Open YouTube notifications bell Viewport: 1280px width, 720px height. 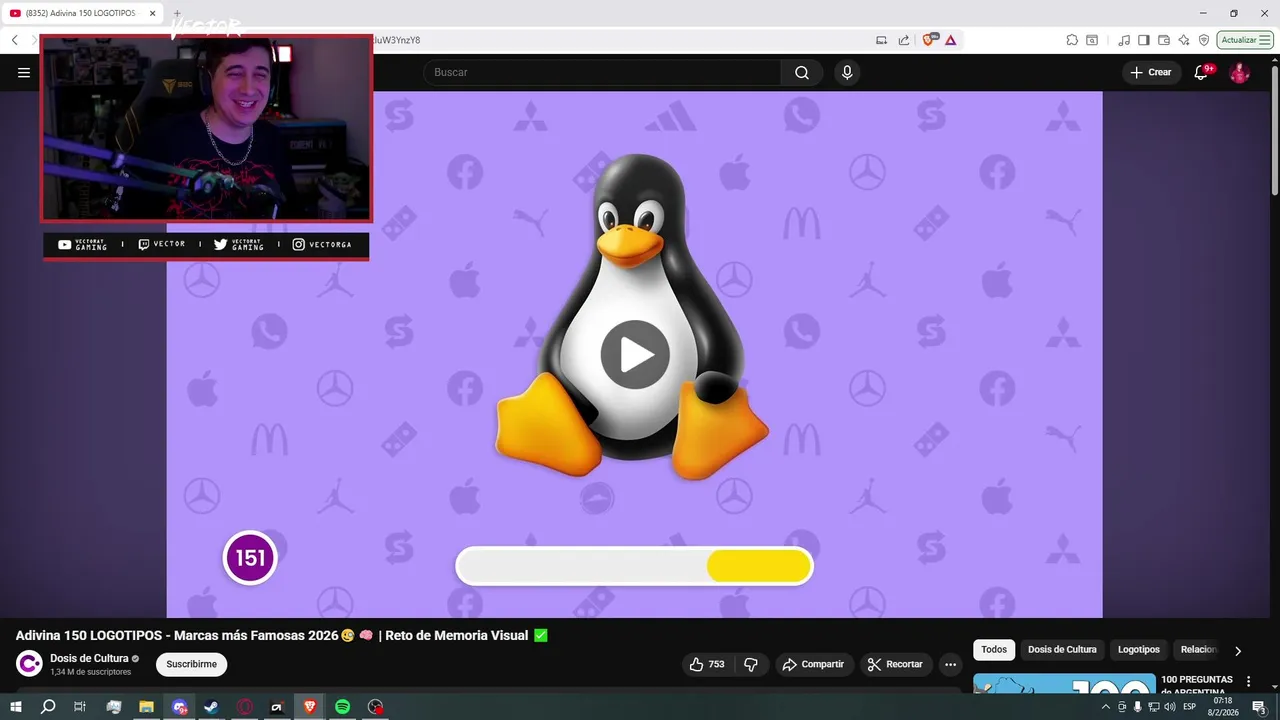tap(1202, 72)
